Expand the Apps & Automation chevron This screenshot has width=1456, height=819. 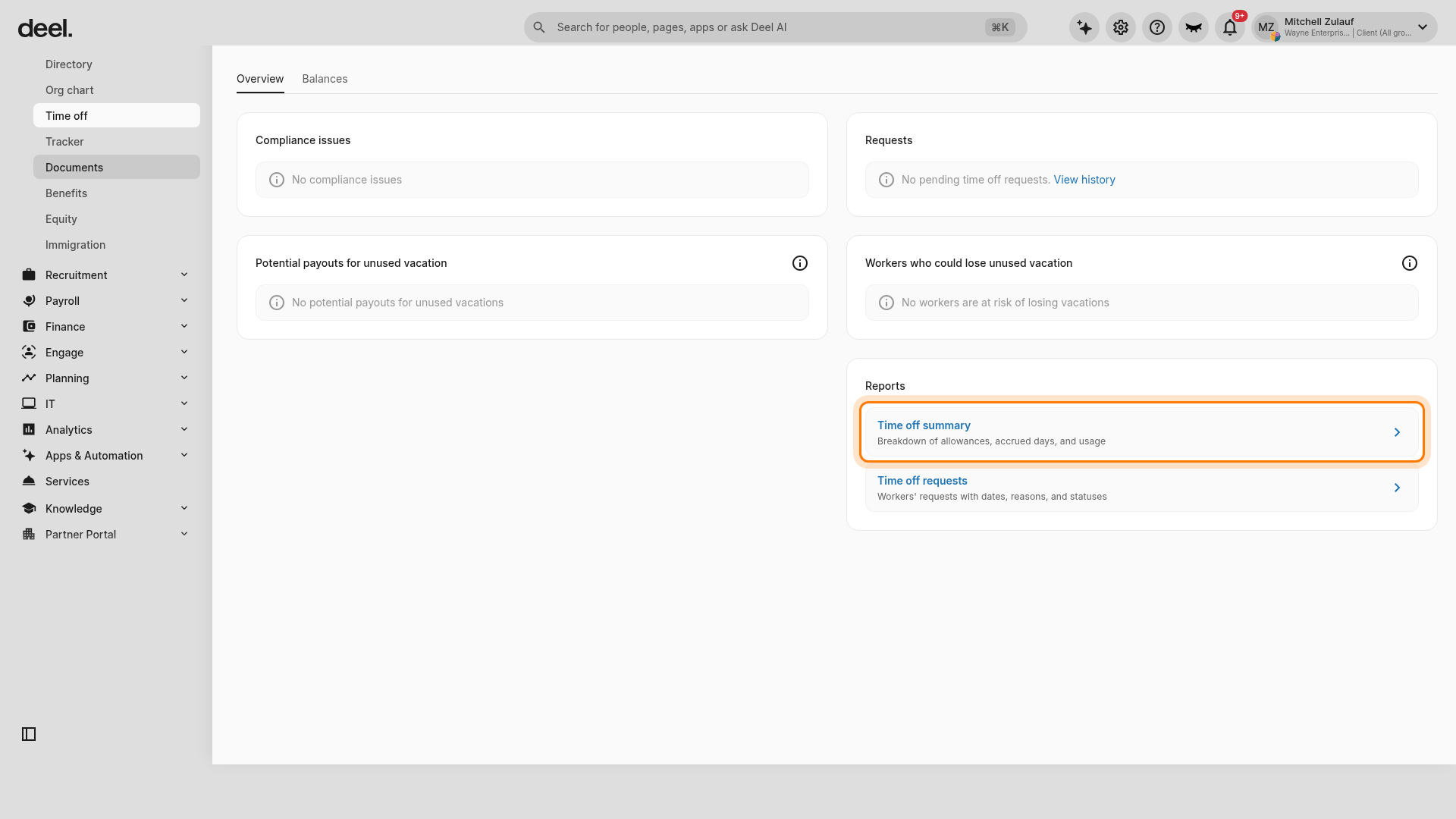(184, 455)
